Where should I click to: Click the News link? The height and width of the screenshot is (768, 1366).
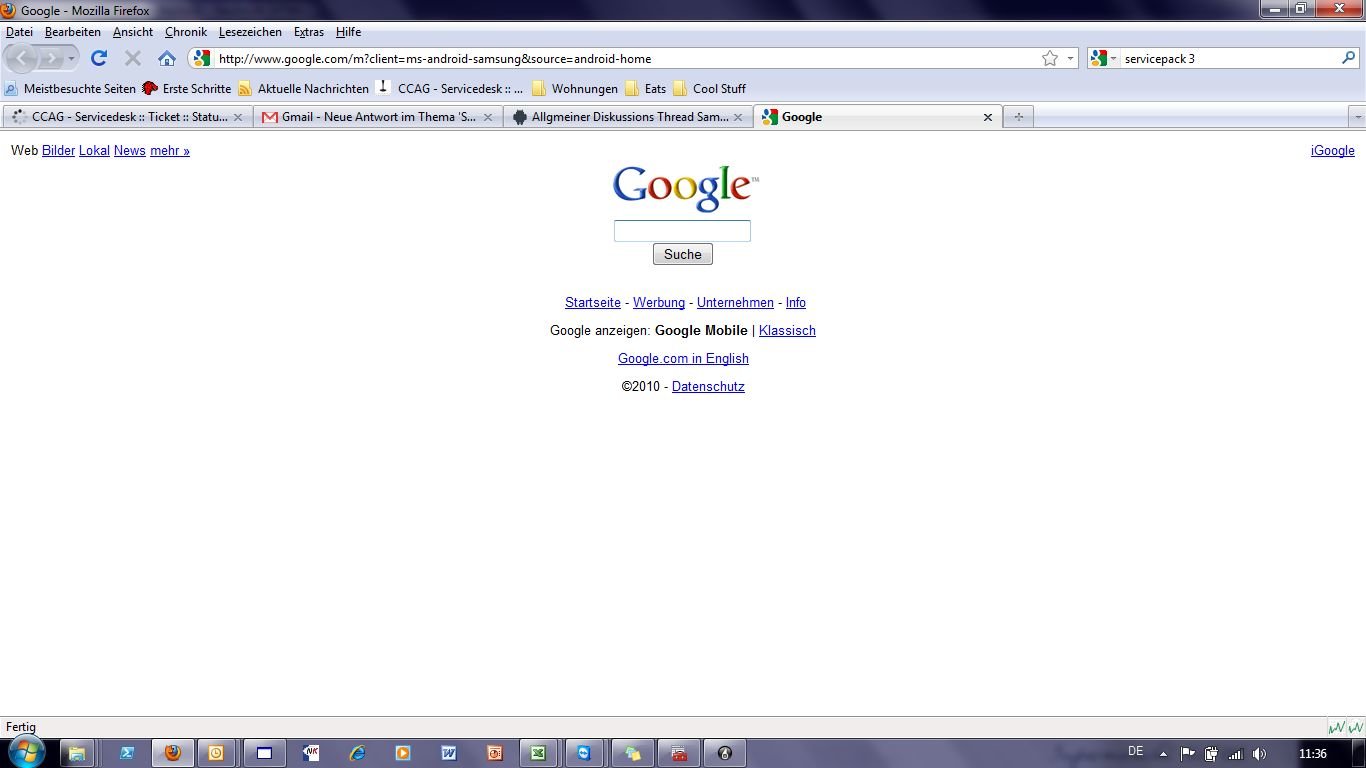tap(129, 151)
